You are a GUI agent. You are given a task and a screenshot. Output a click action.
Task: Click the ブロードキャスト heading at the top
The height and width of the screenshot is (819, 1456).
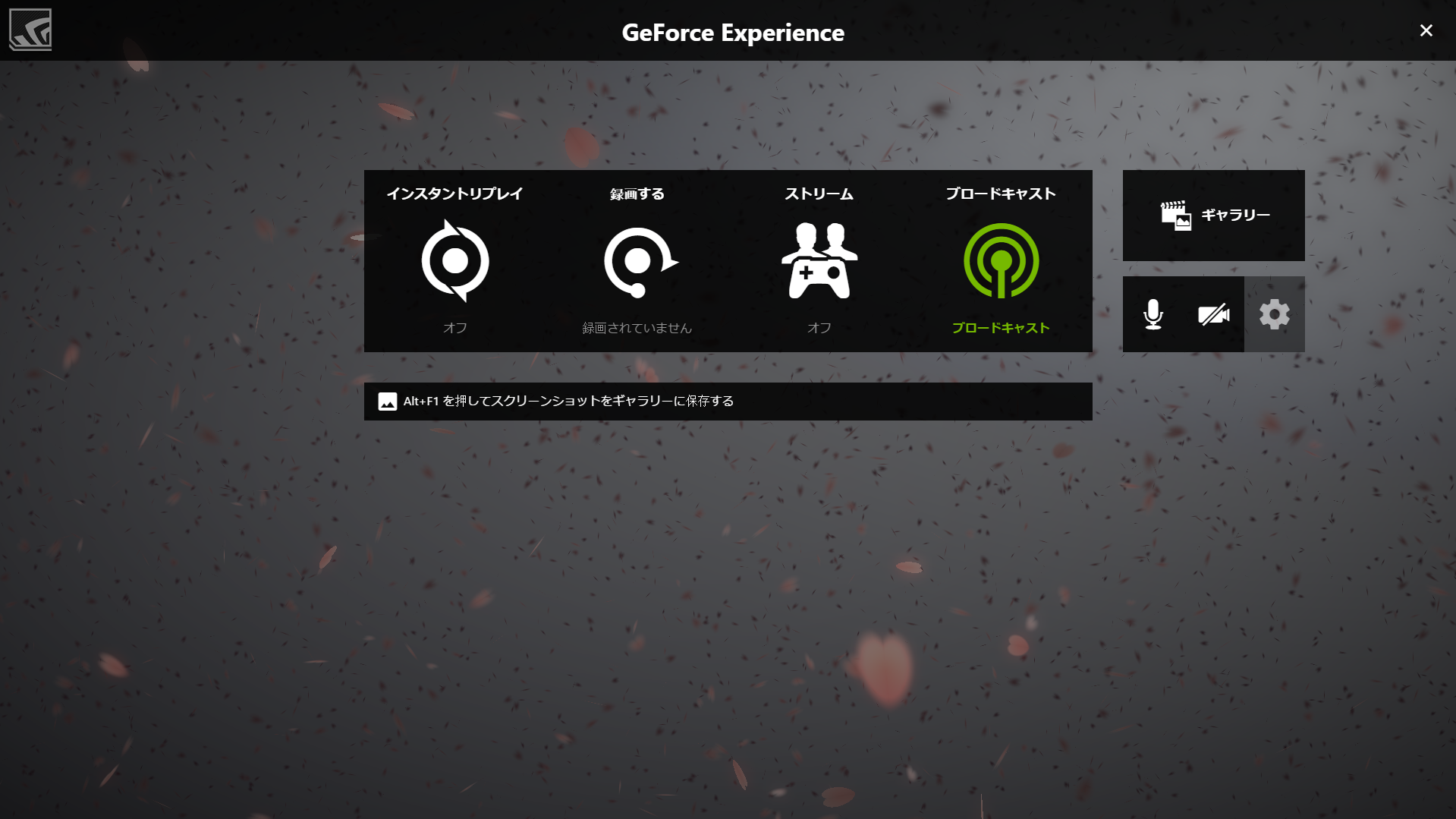tap(1001, 194)
